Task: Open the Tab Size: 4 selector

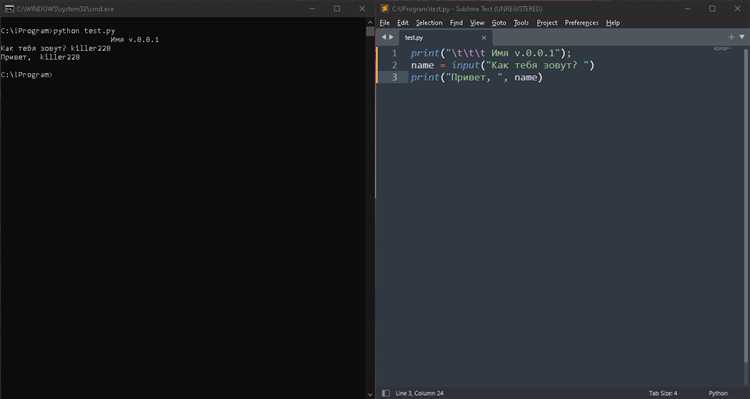Action: click(x=663, y=393)
